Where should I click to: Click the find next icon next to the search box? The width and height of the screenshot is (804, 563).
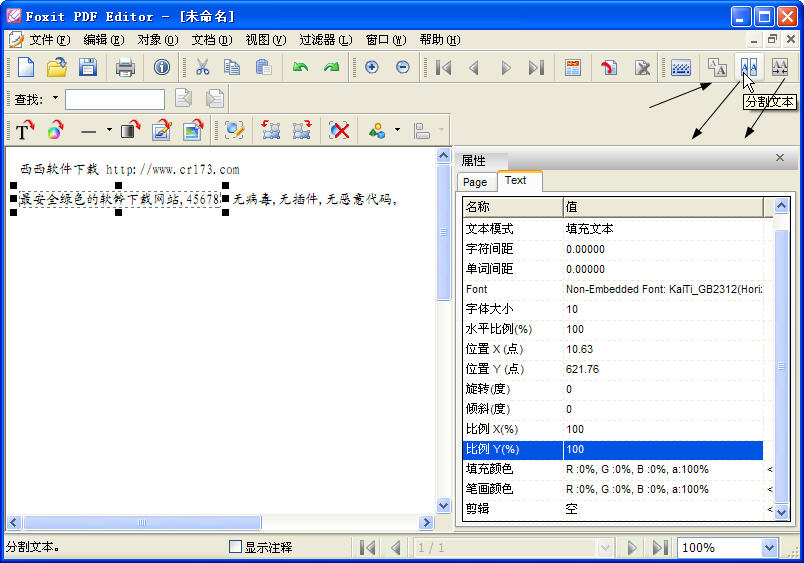215,98
